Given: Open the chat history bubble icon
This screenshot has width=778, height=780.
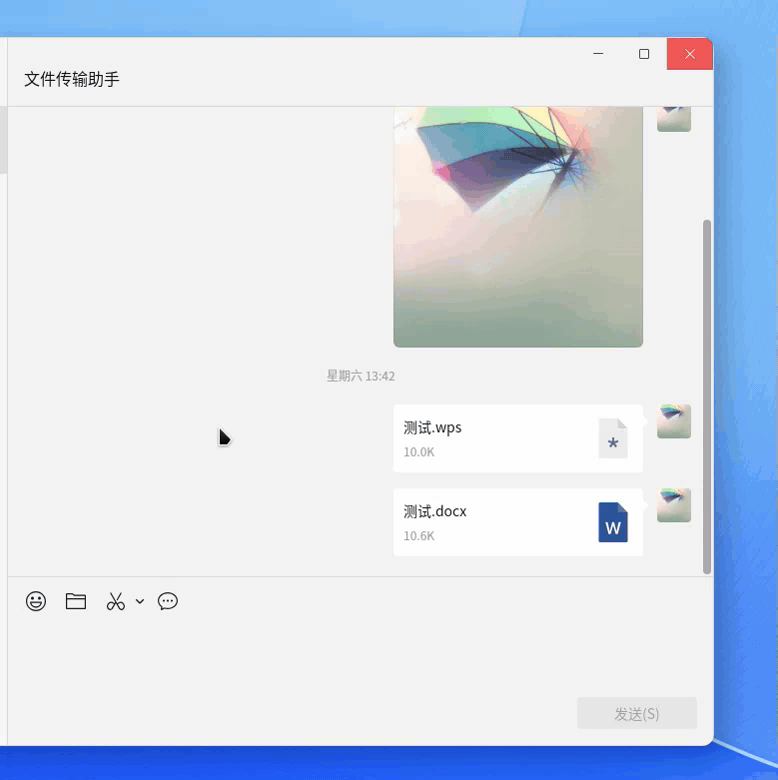Looking at the screenshot, I should point(168,601).
